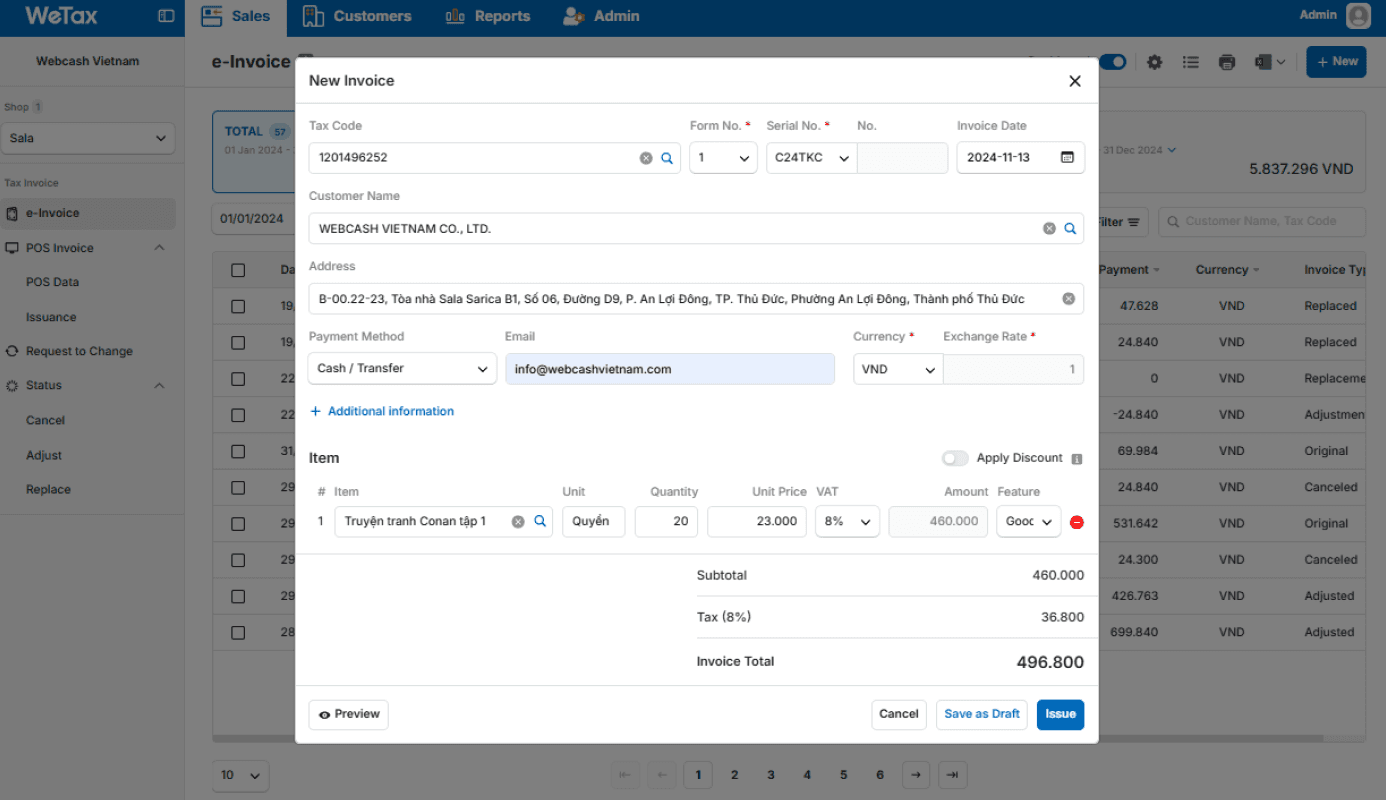Enable the Apply Discount switch
Viewport: 1386px width, 800px height.
[x=955, y=458]
